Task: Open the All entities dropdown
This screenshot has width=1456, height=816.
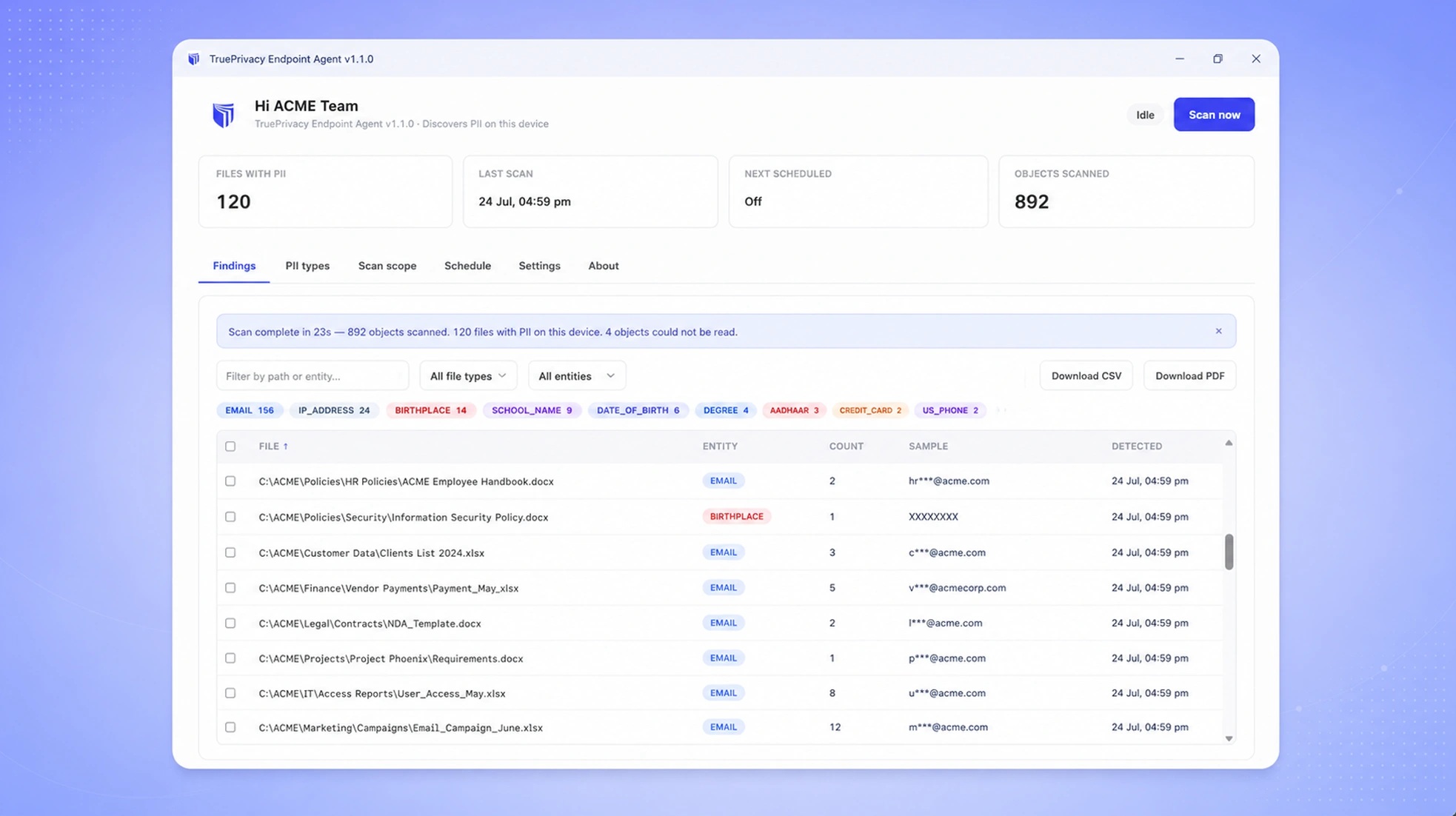Action: tap(576, 375)
